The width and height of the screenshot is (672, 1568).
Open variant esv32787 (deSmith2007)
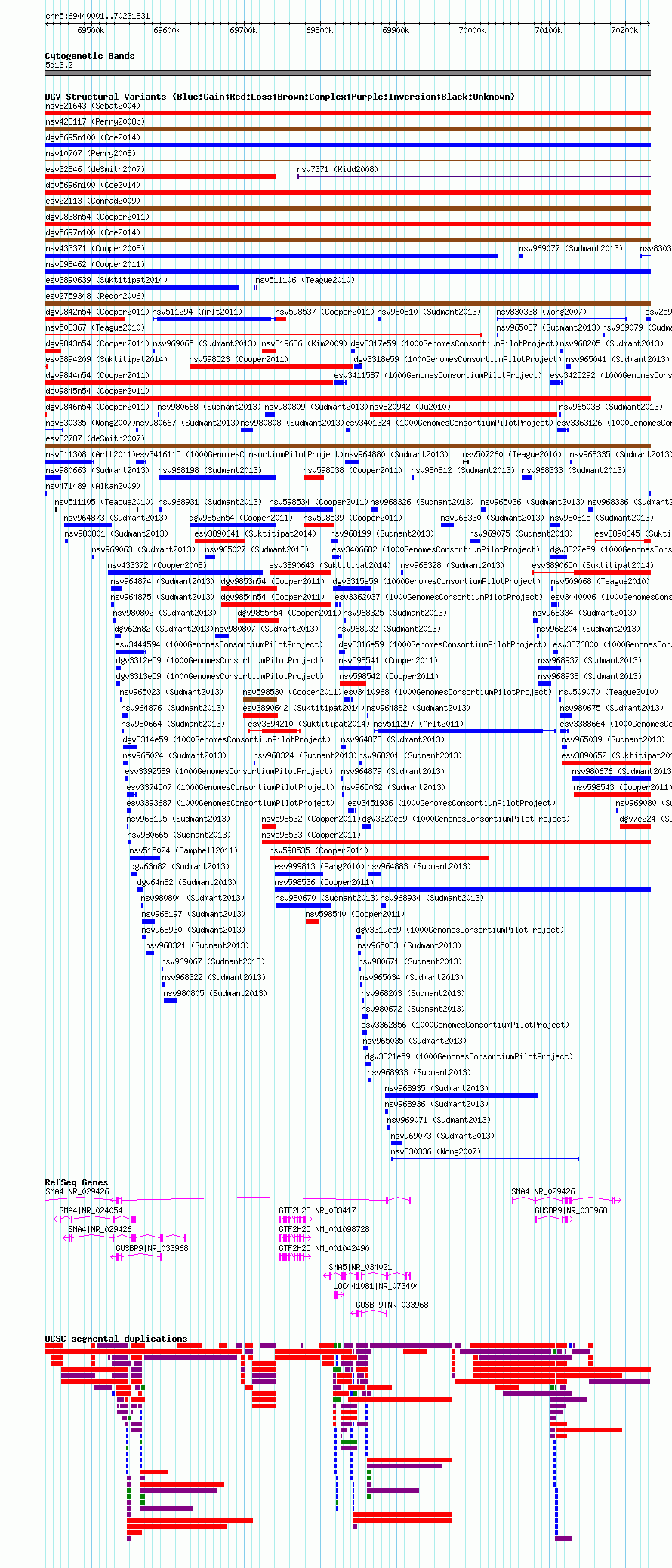94,439
